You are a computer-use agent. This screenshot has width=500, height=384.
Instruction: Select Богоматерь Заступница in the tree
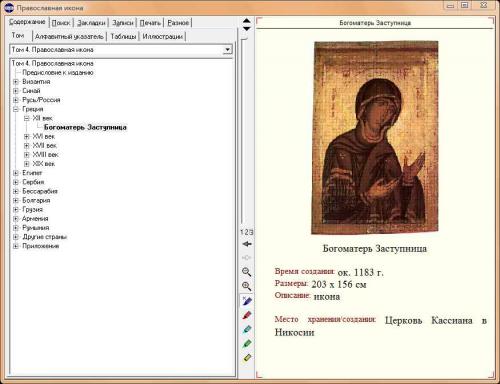tap(85, 127)
